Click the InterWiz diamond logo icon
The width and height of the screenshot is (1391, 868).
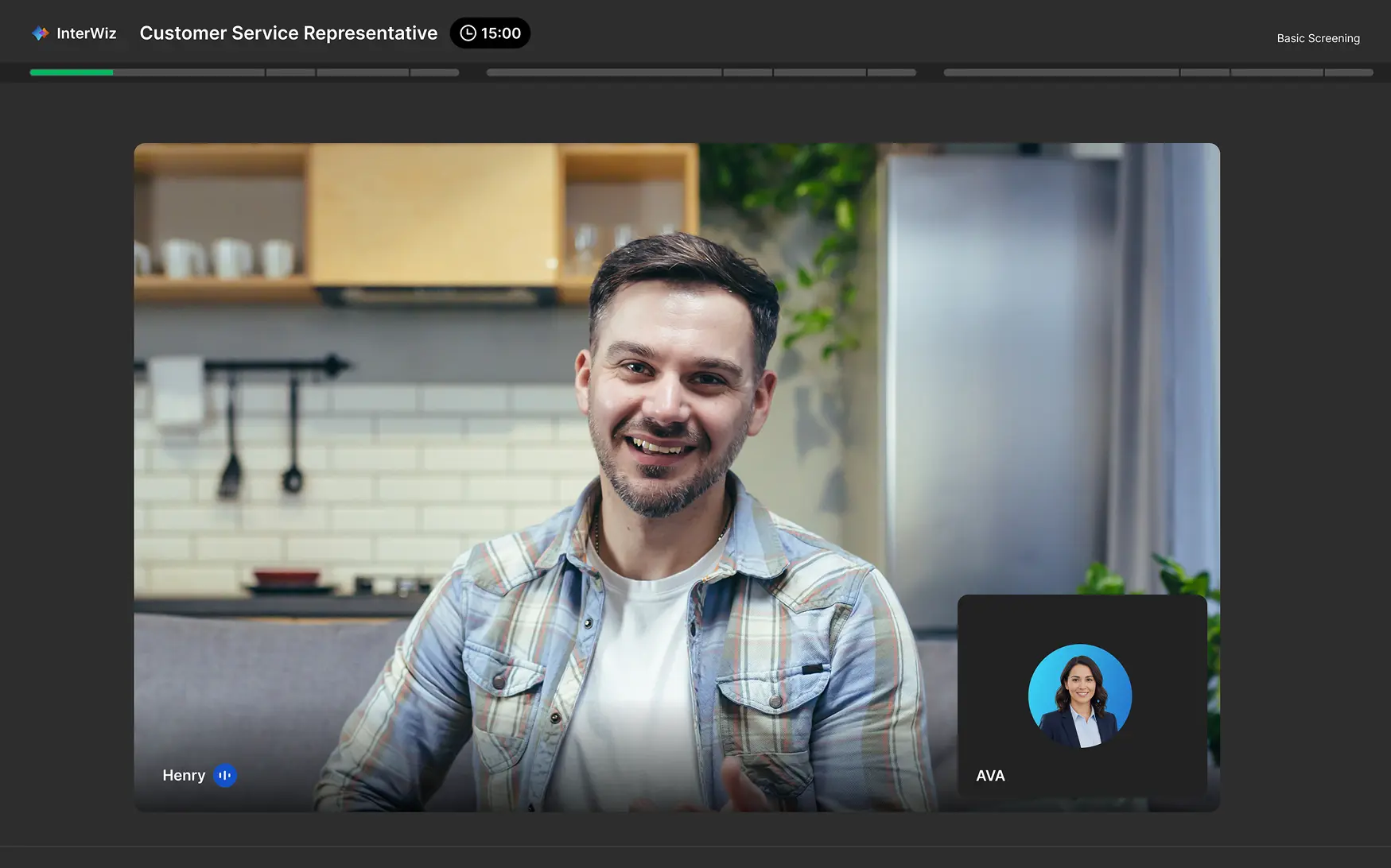tap(40, 33)
